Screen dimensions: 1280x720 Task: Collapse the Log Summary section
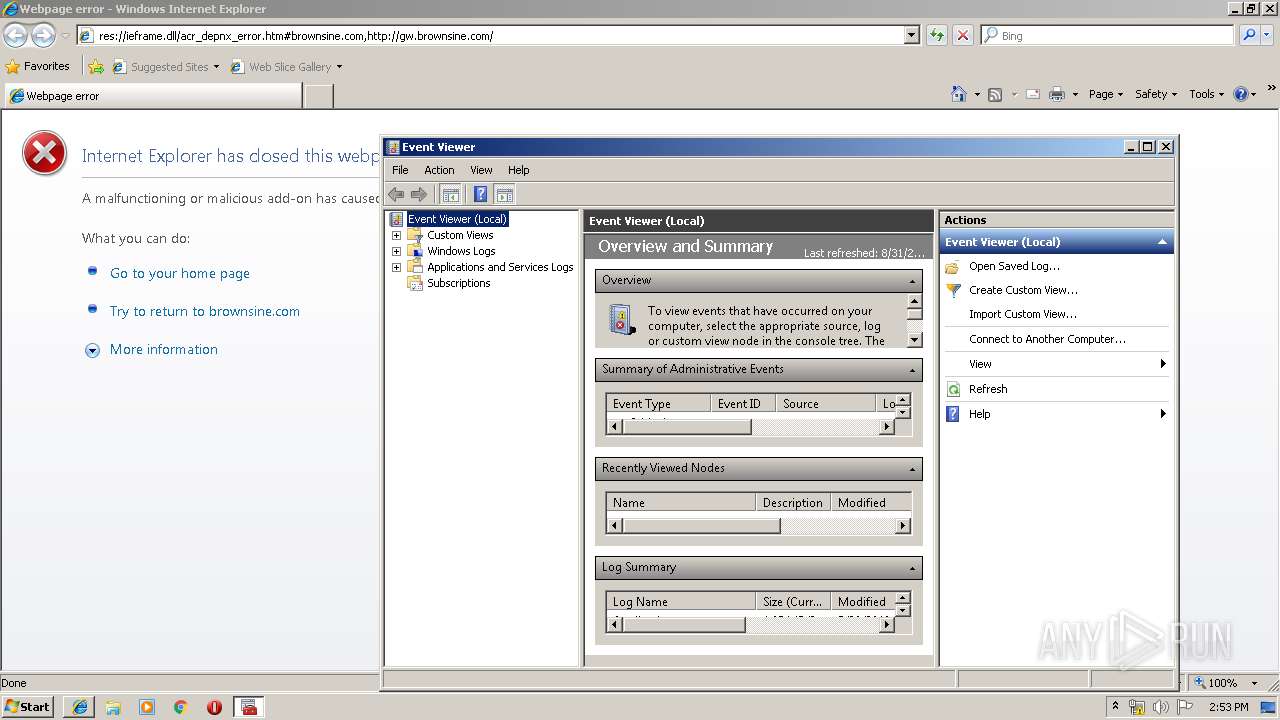912,568
